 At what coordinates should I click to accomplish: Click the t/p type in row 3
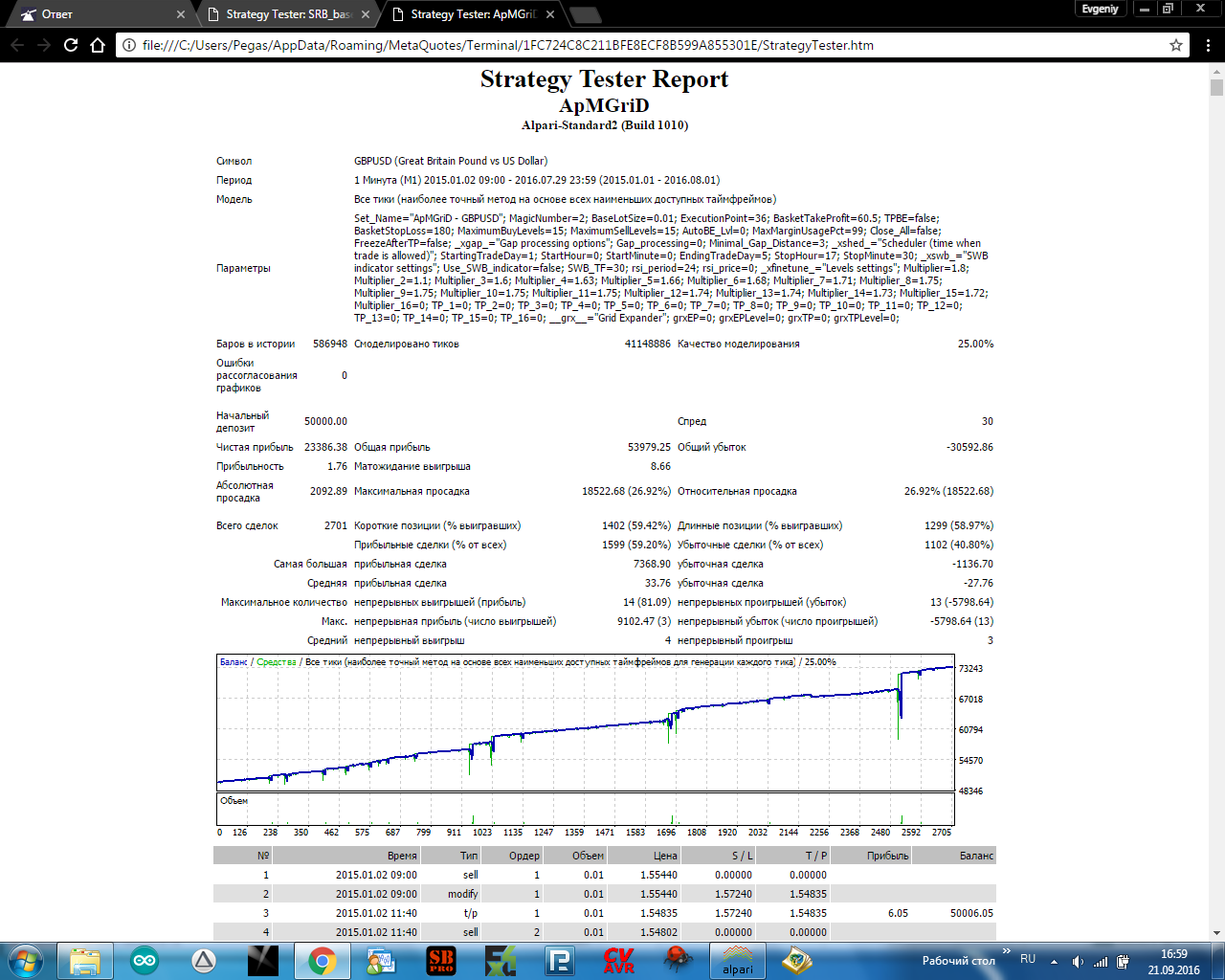[471, 913]
